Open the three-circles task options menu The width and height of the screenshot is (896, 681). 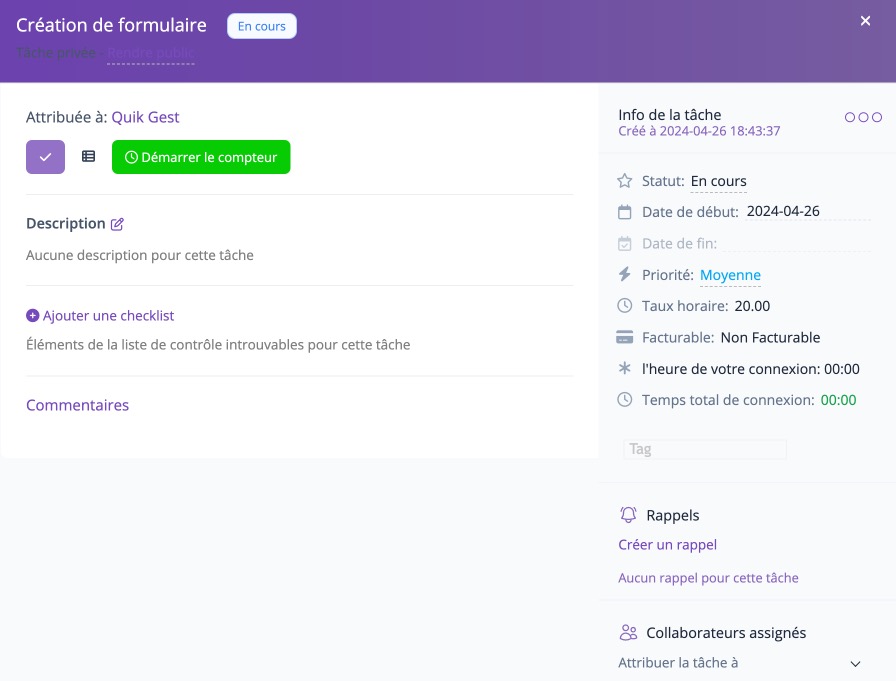click(863, 117)
